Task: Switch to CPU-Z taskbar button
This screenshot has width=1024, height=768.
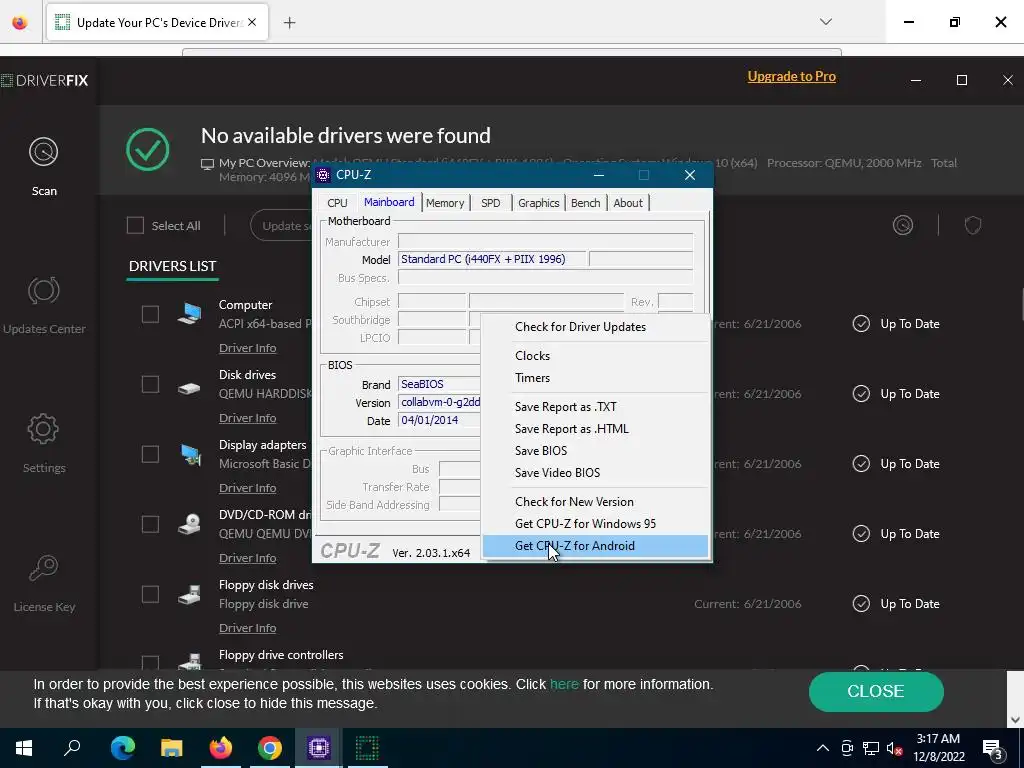Action: (x=319, y=748)
